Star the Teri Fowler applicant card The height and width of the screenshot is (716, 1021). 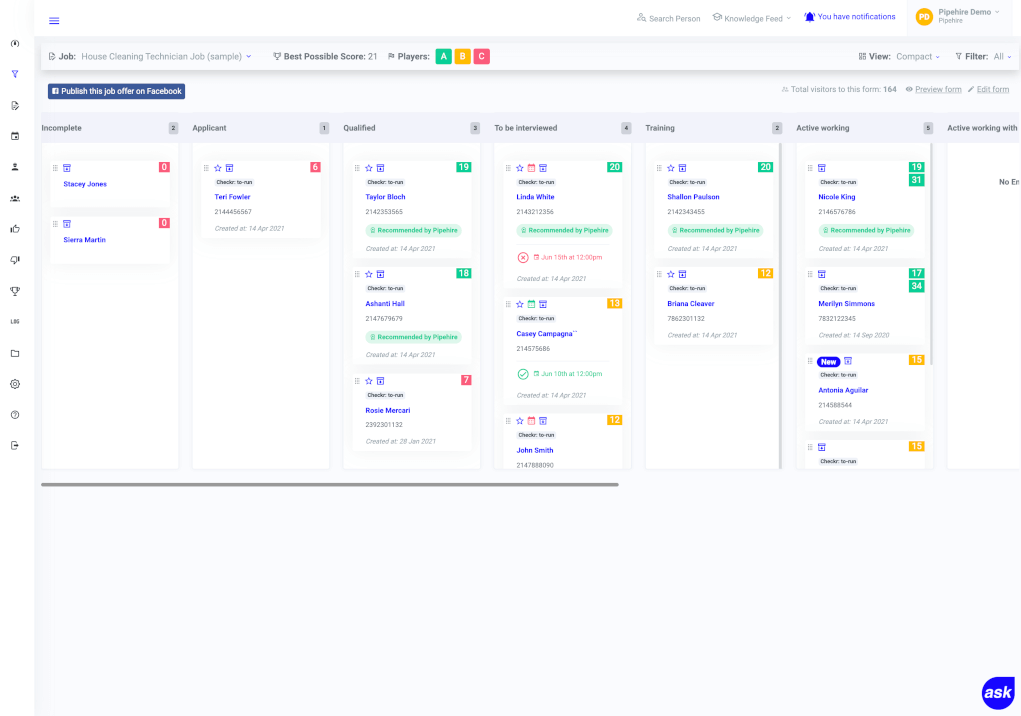click(x=217, y=168)
